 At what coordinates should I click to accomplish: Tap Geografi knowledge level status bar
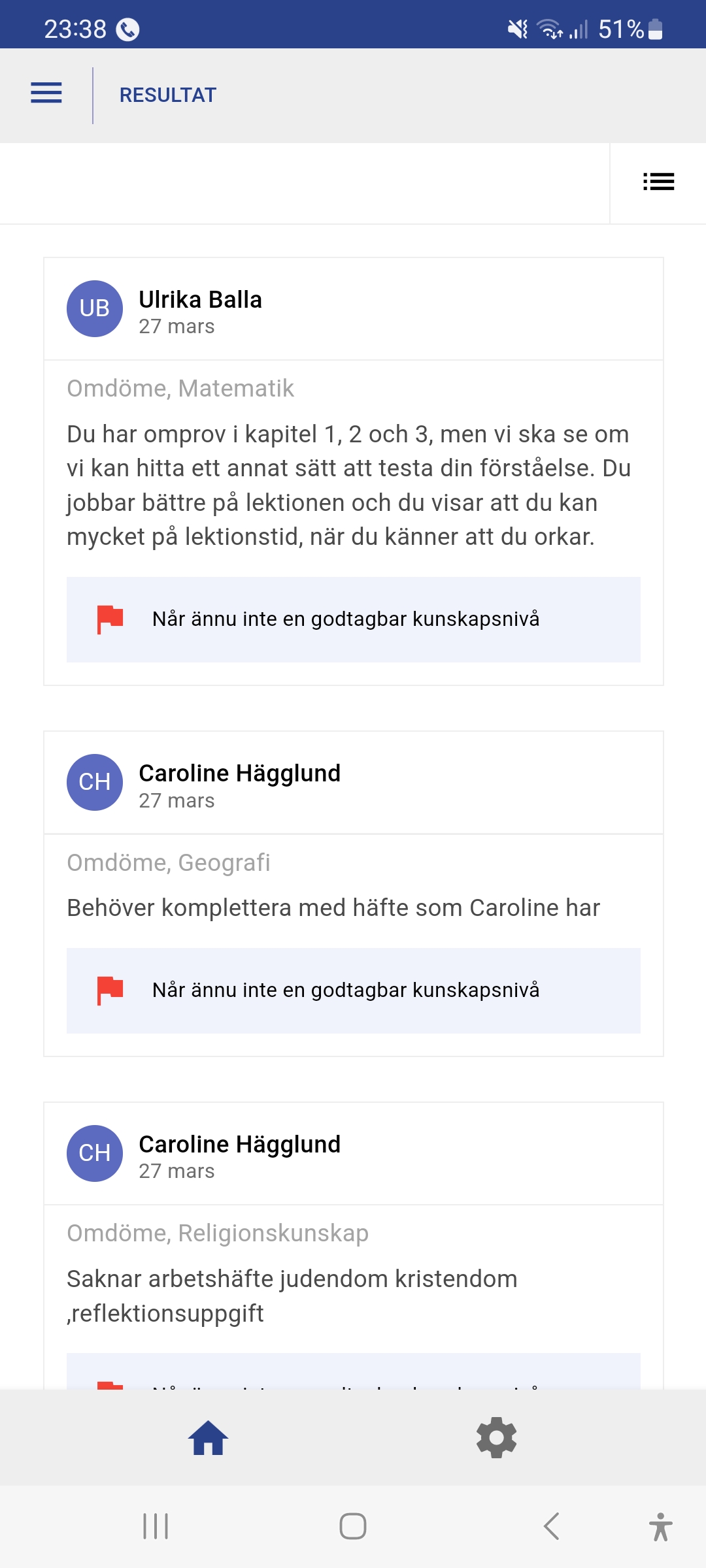pos(353,990)
